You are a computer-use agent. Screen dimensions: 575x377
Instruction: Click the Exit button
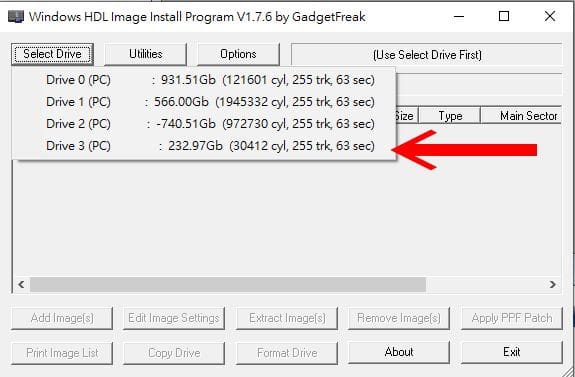pos(512,352)
